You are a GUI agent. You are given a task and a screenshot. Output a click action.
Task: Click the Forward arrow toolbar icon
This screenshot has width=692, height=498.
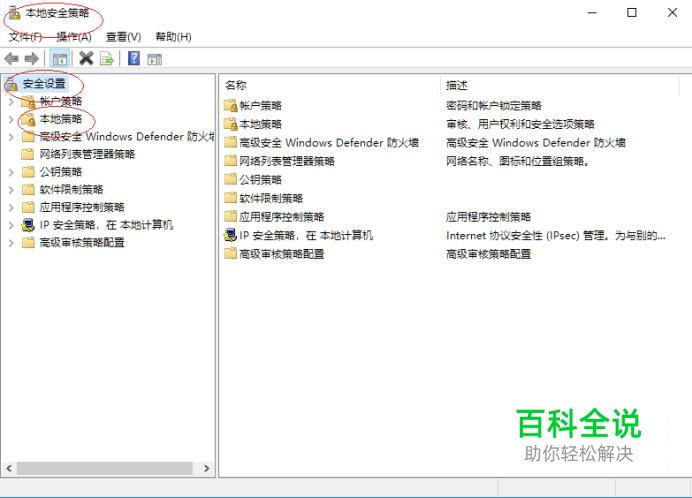(32, 58)
